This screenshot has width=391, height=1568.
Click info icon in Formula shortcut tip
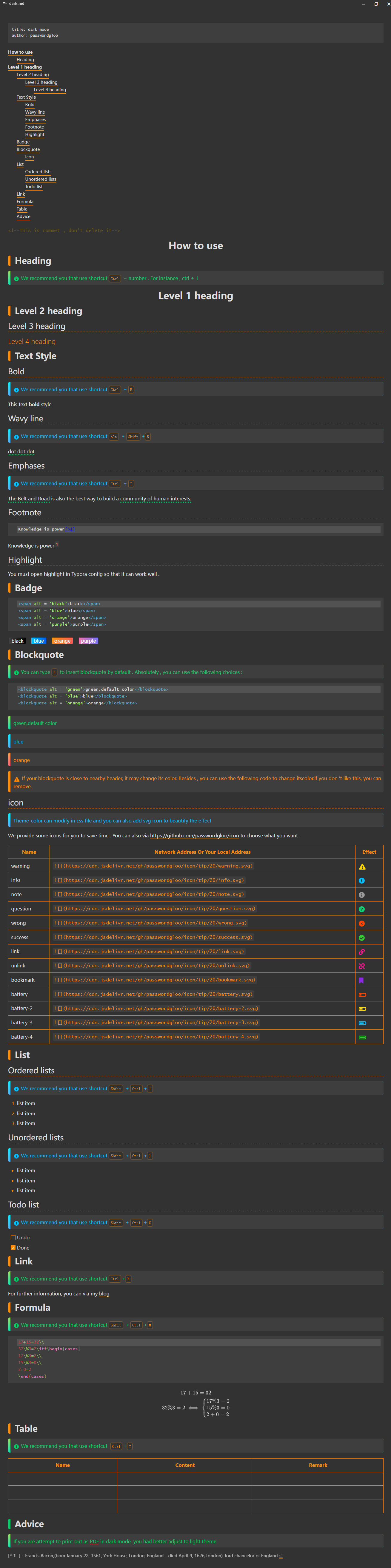(x=16, y=1325)
